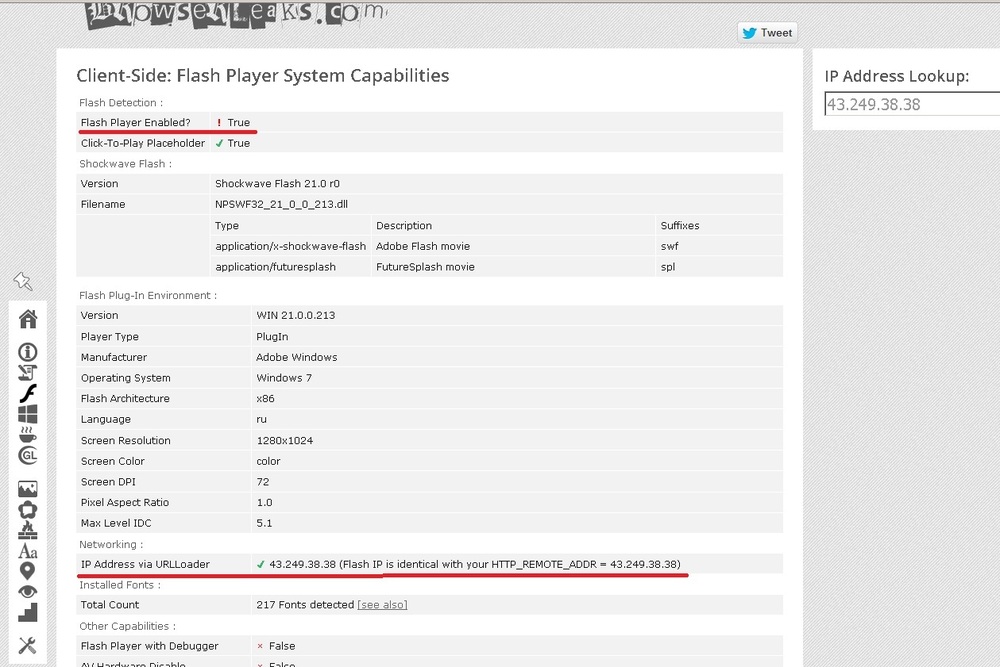
Task: Click the 'Click-To-Play Placeholder' label
Action: coord(143,143)
